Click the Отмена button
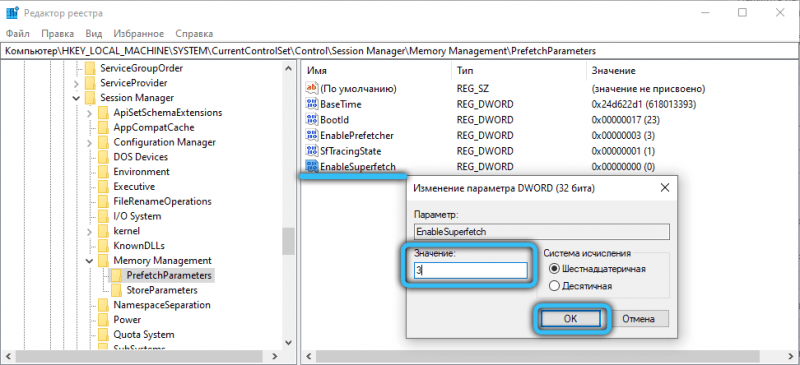The image size is (800, 365). click(x=638, y=319)
